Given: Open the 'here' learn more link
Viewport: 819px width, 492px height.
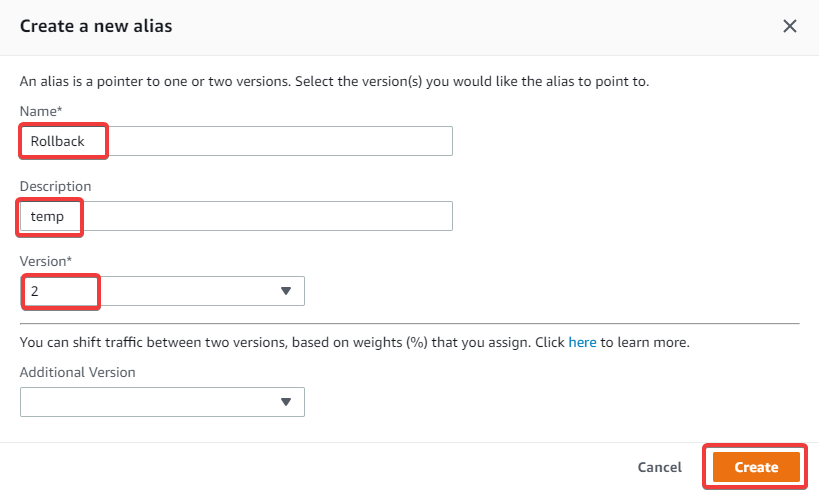Looking at the screenshot, I should [x=582, y=342].
